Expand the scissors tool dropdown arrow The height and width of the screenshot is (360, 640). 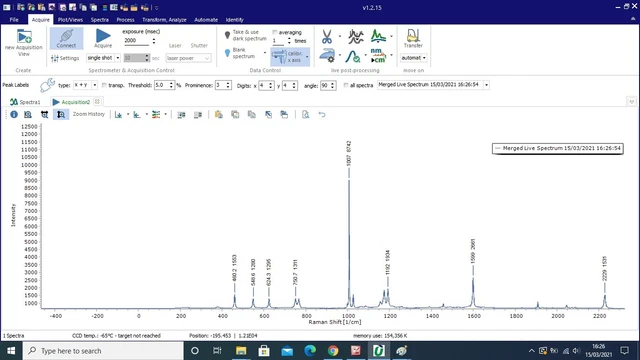coord(340,36)
